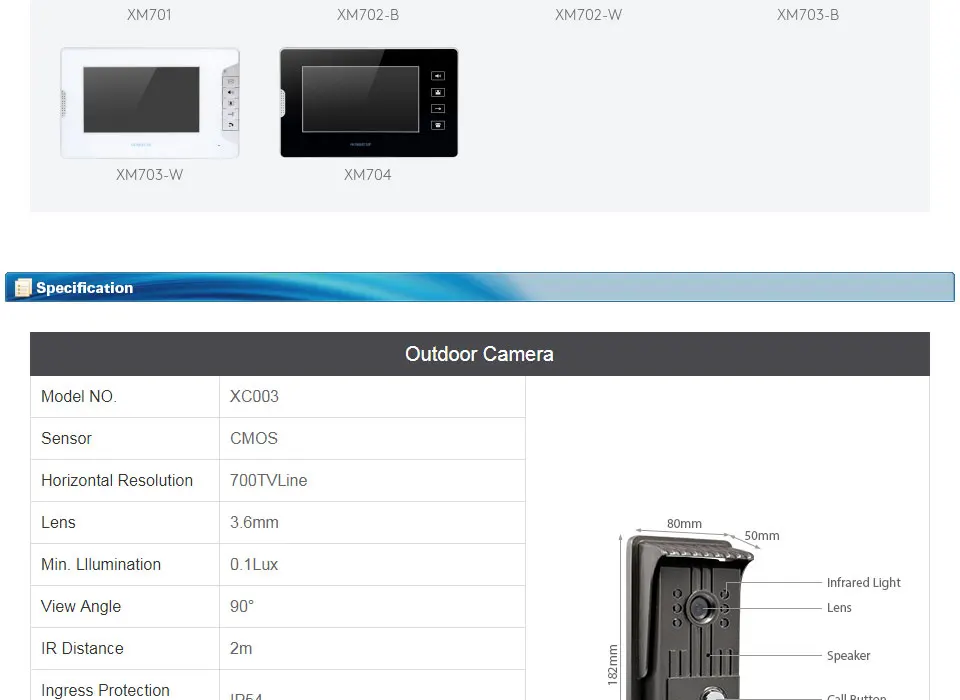
Task: Click the XM703-W white monitor image
Action: pos(149,103)
